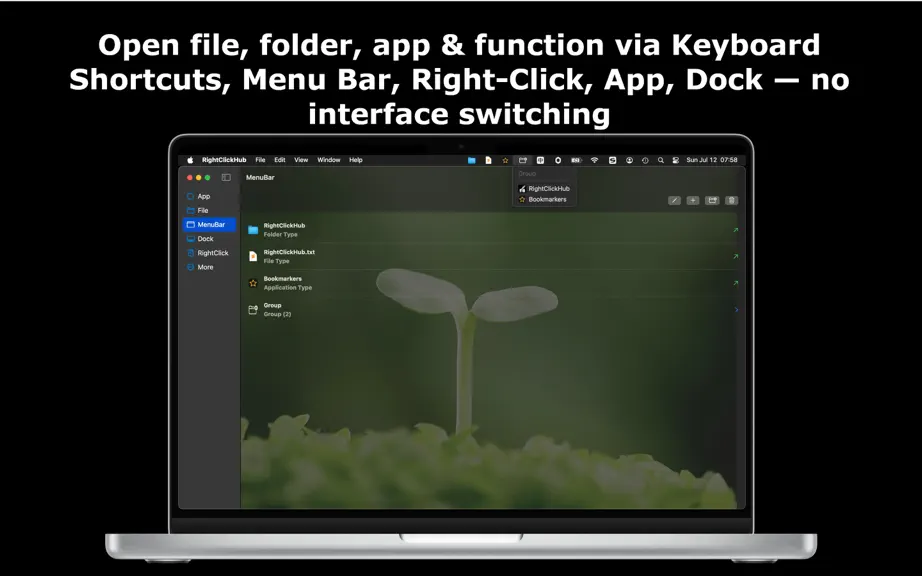Choose RightClickHub in Group dropdown
This screenshot has height=576, width=922.
tap(544, 189)
